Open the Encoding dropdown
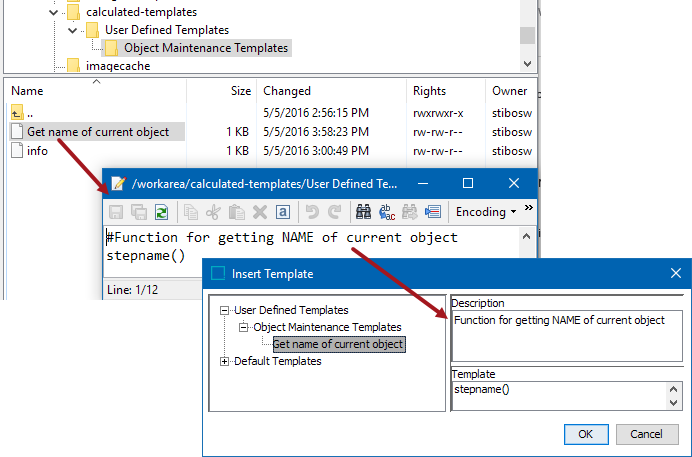 click(486, 212)
